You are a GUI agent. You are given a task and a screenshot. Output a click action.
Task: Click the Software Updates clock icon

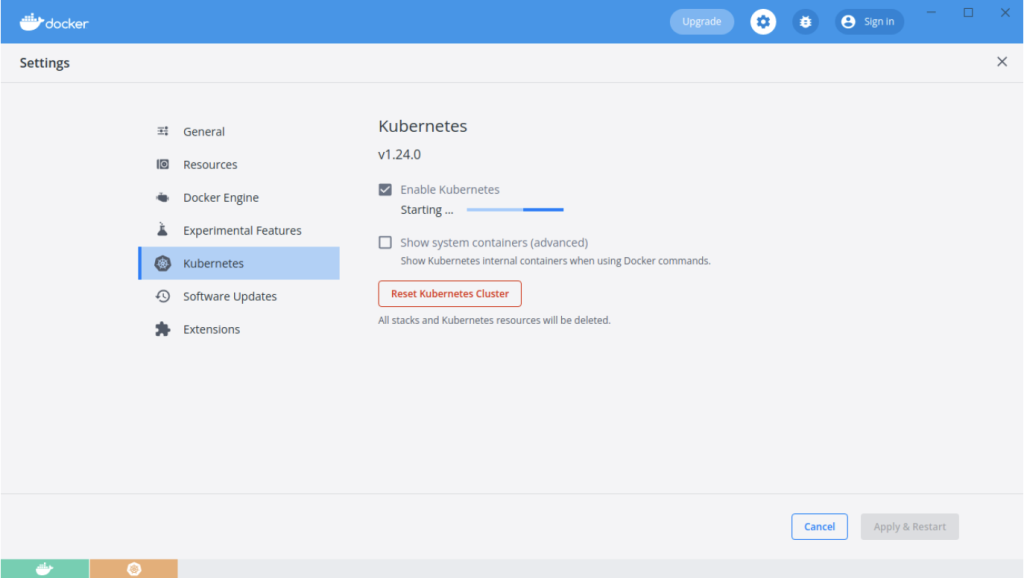point(163,297)
